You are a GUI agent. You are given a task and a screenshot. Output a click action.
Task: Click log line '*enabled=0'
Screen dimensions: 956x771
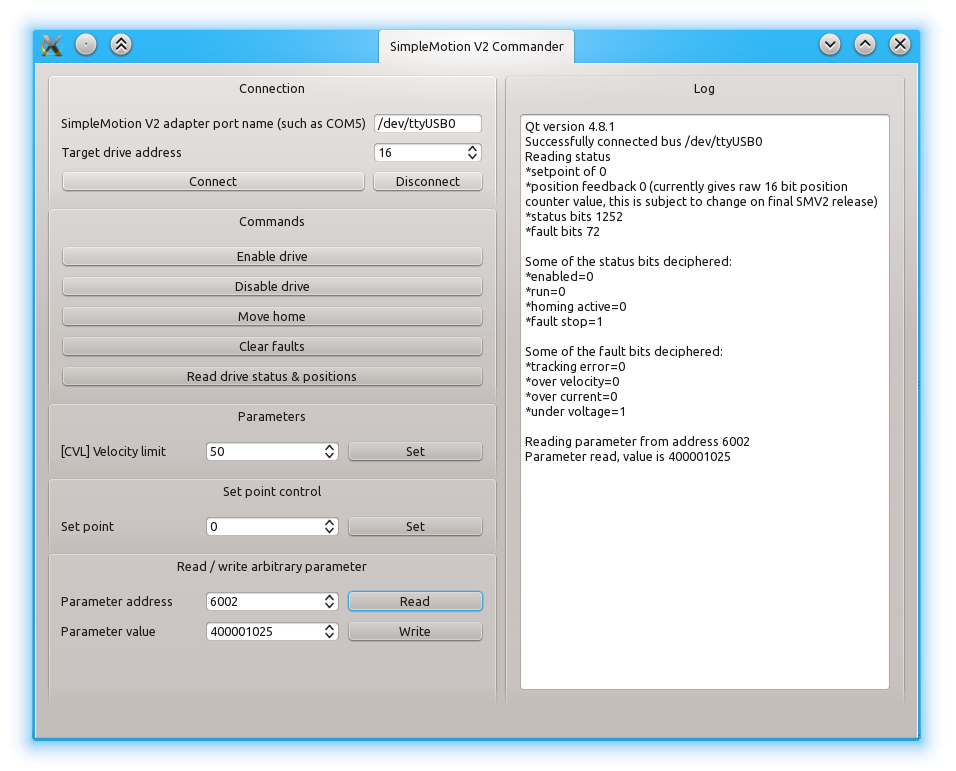559,277
